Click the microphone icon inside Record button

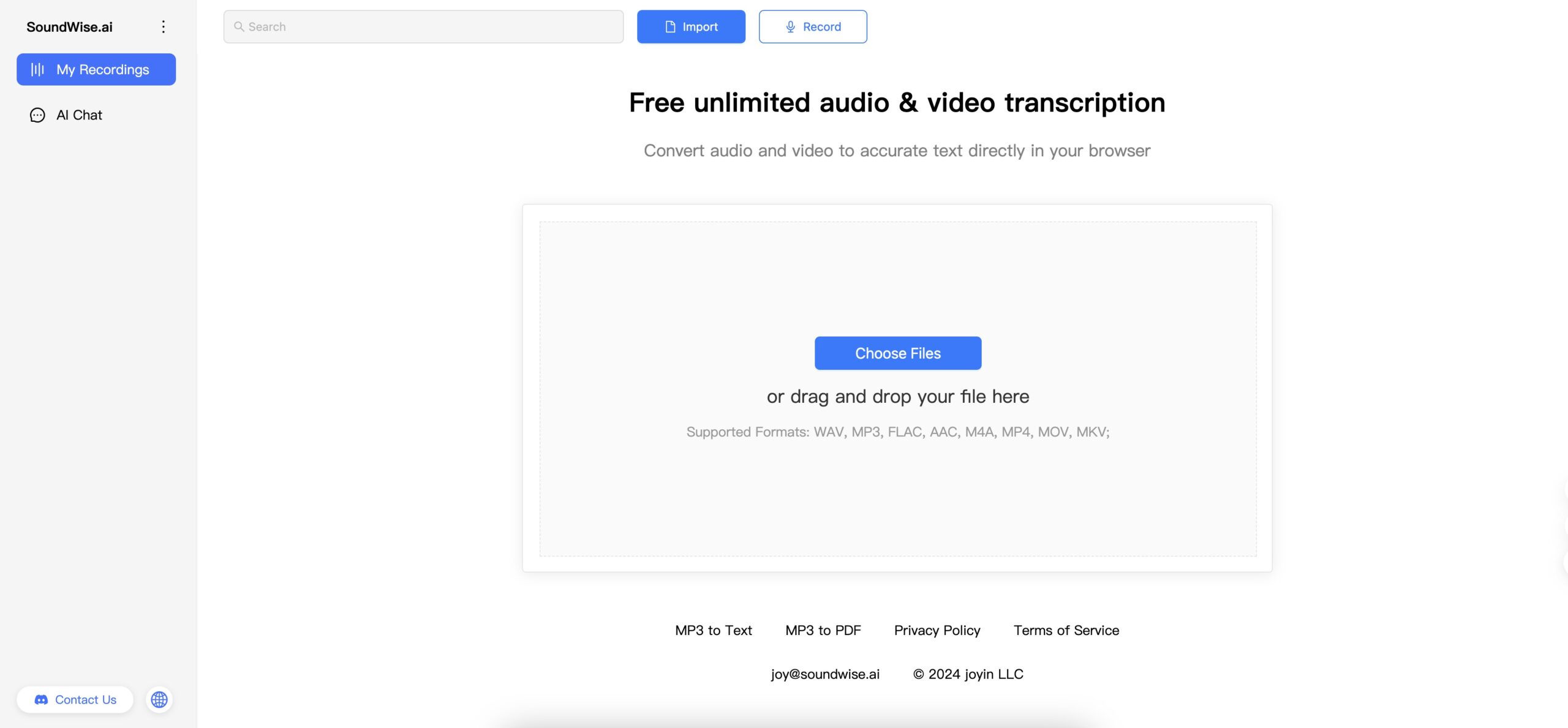[x=790, y=26]
